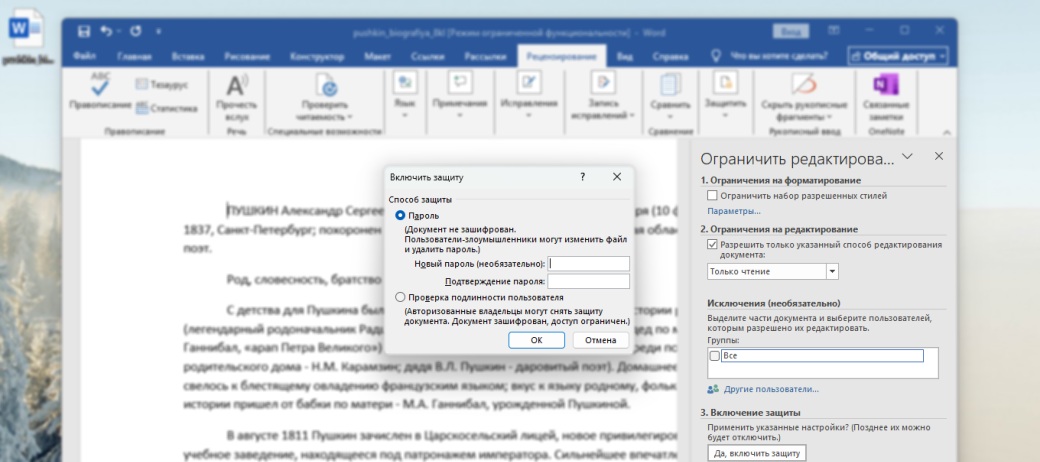Screen dimensions: 1040x462
Task: Select the Пароль radio button
Action: [x=401, y=215]
